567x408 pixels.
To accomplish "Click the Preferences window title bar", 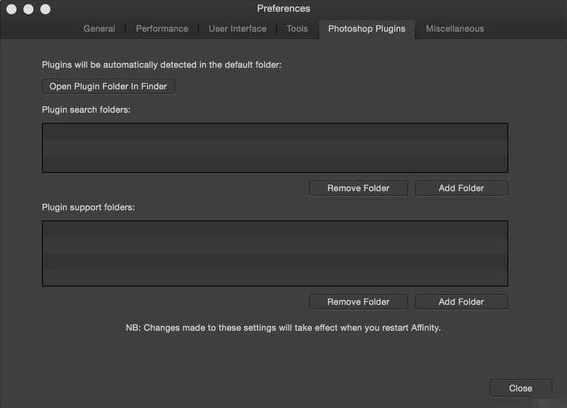I will [284, 9].
